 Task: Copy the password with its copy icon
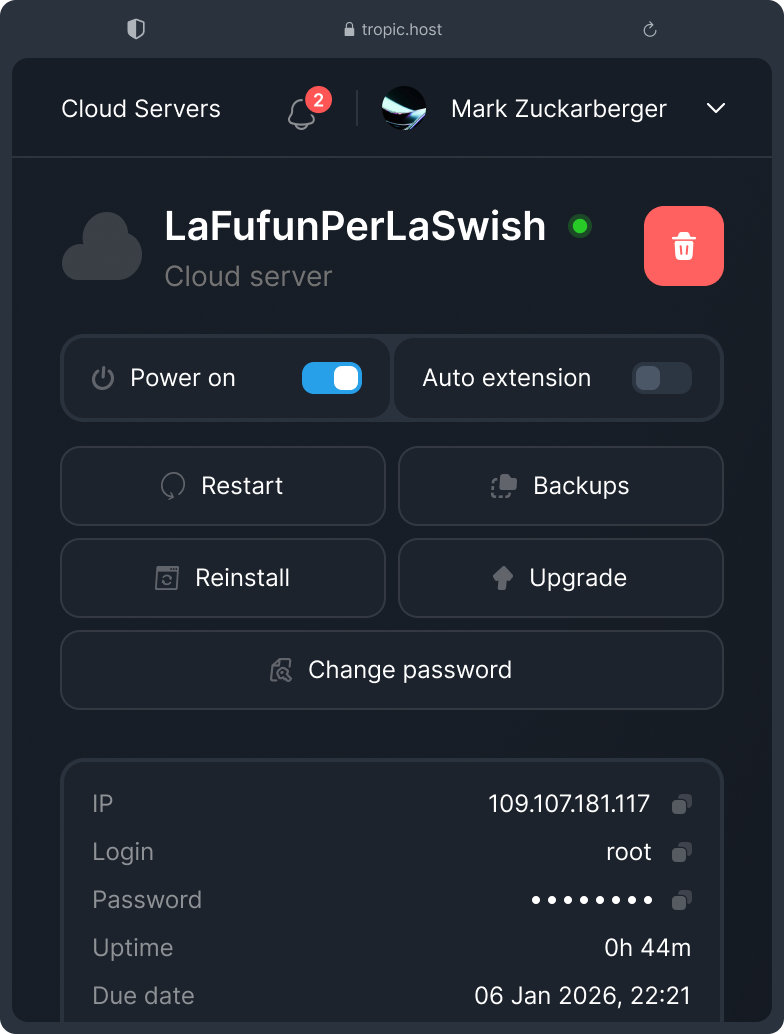pyautogui.click(x=683, y=900)
